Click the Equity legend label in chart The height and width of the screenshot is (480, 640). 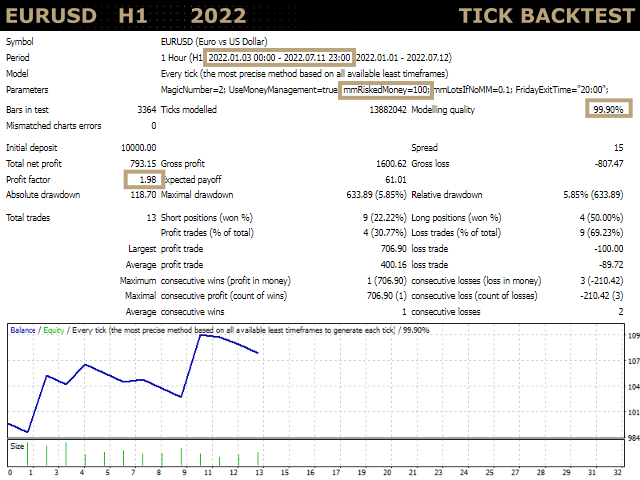pyautogui.click(x=55, y=329)
